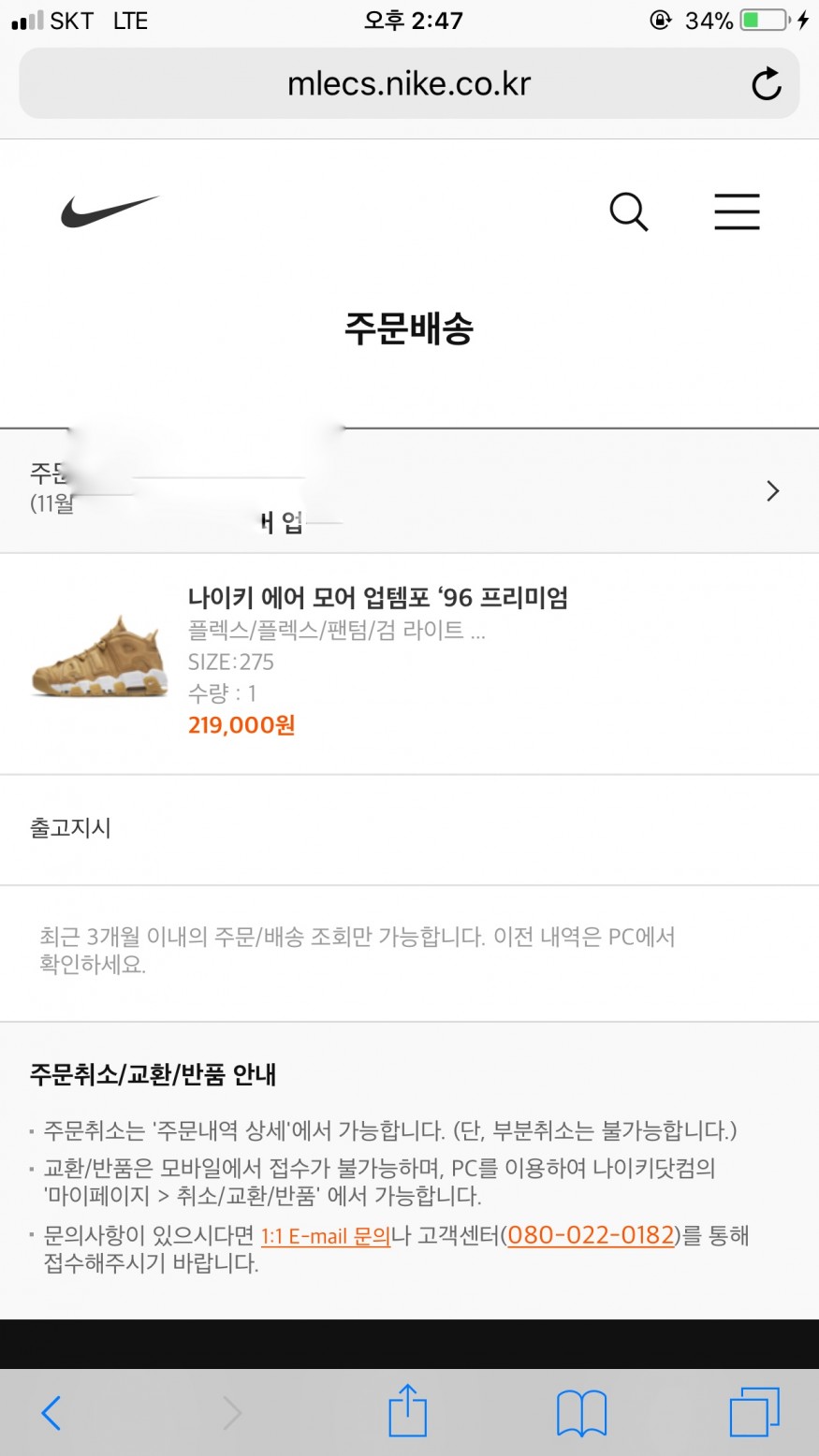Open the search magnifier icon
This screenshot has height=1456, width=819.
click(x=628, y=211)
